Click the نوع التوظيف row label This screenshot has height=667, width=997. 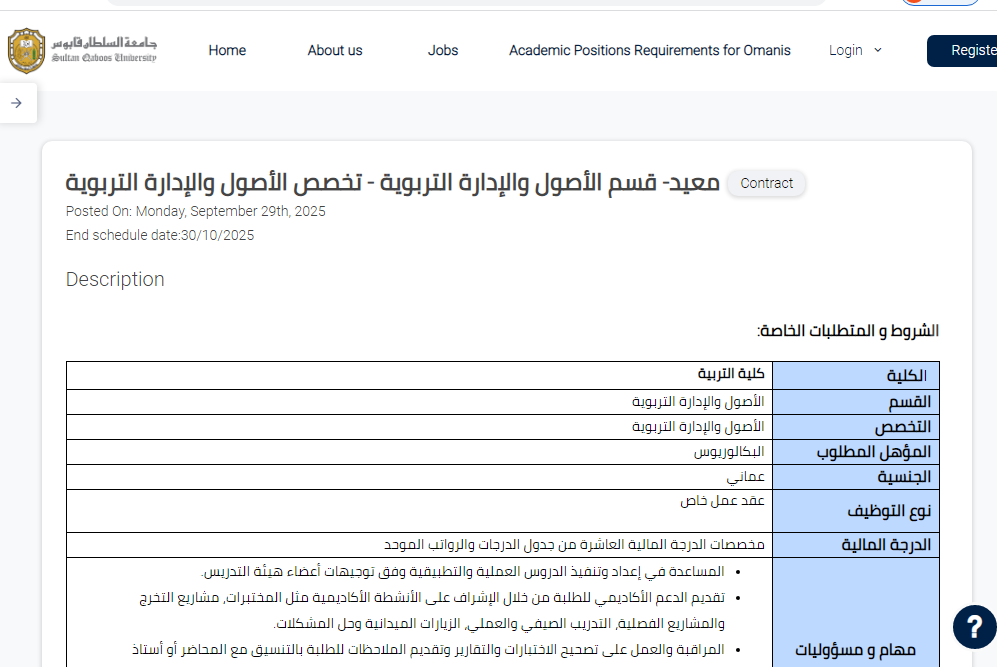click(855, 511)
